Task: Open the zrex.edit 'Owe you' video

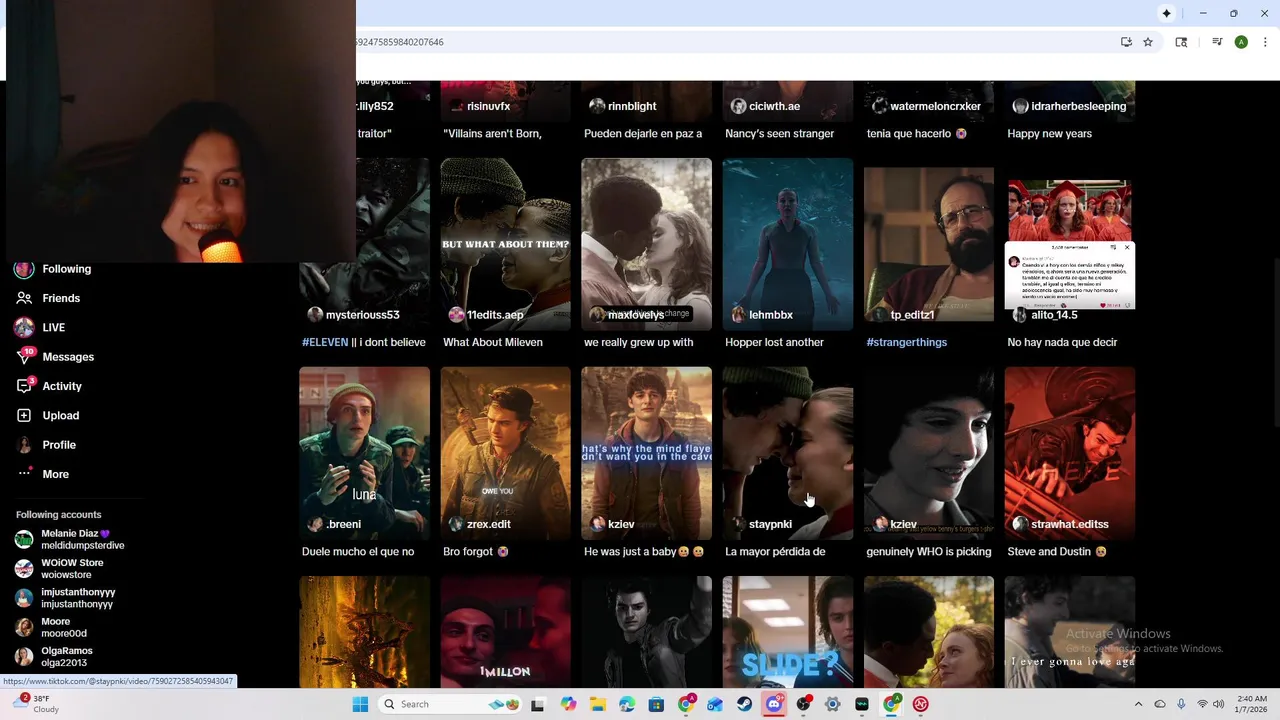Action: tap(506, 453)
